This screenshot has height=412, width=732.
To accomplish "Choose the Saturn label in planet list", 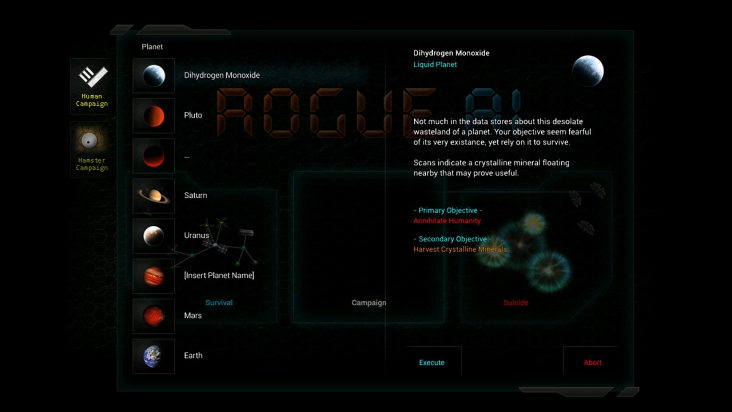I will 195,195.
